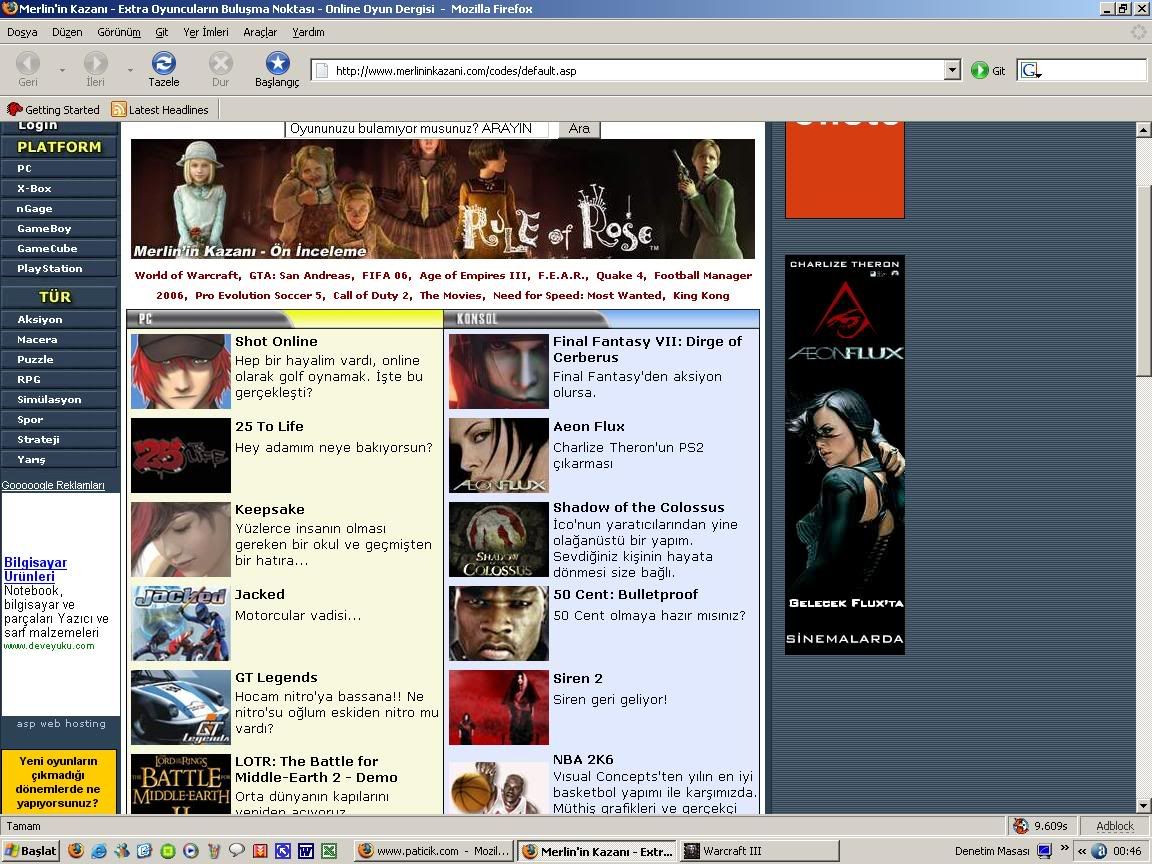Open the Shot Online article title
This screenshot has width=1152, height=864.
click(x=276, y=342)
